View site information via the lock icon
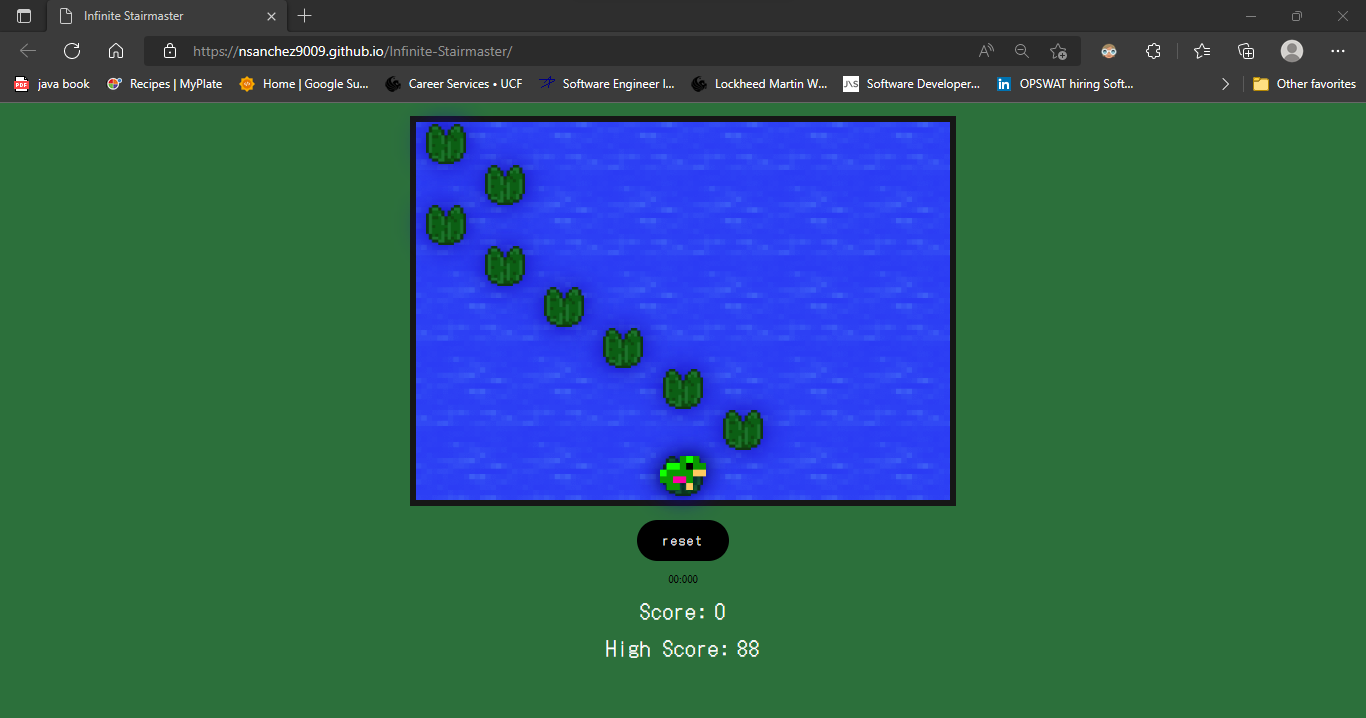Image resolution: width=1366 pixels, height=718 pixels. [x=170, y=51]
